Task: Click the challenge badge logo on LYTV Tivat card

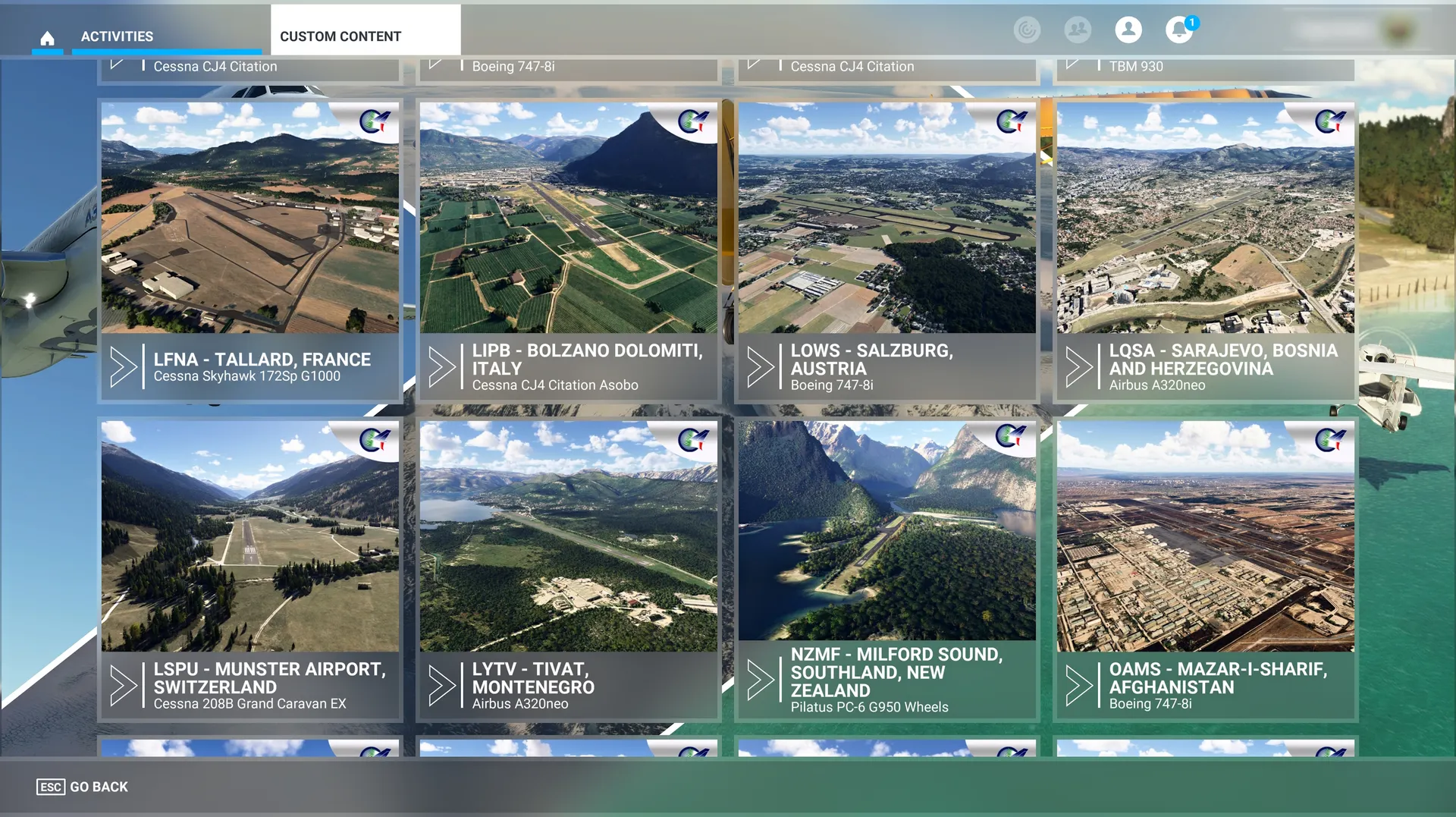Action: (693, 439)
